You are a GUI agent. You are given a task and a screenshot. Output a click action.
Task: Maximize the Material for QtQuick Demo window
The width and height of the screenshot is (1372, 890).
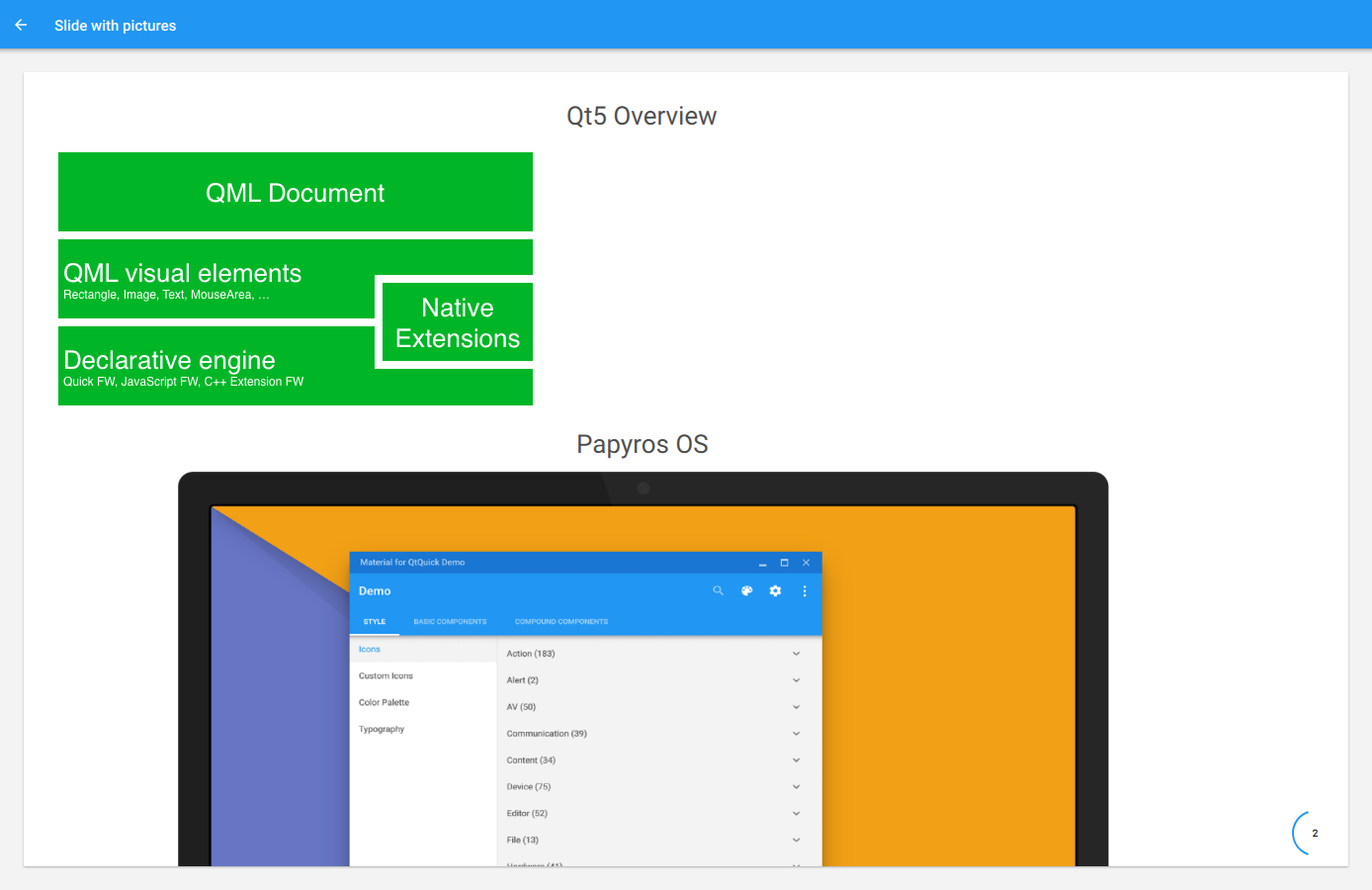tap(785, 563)
